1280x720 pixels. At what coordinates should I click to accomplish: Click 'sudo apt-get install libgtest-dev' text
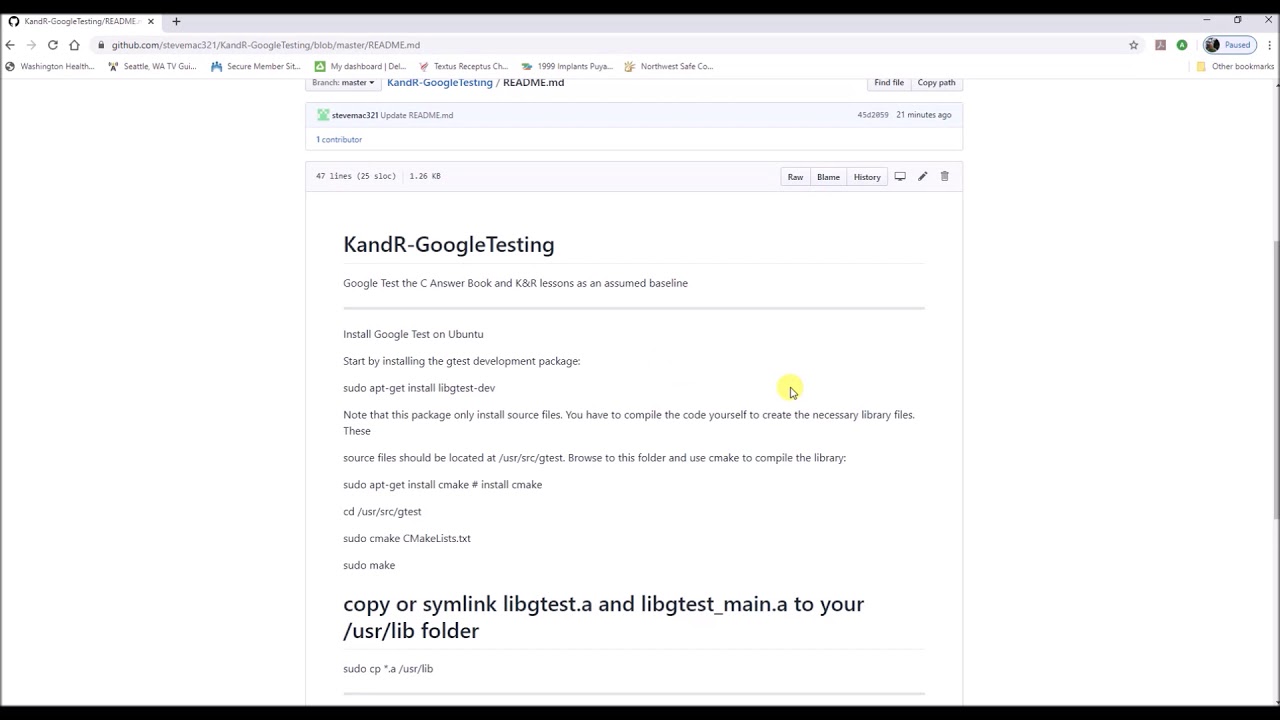coord(419,388)
